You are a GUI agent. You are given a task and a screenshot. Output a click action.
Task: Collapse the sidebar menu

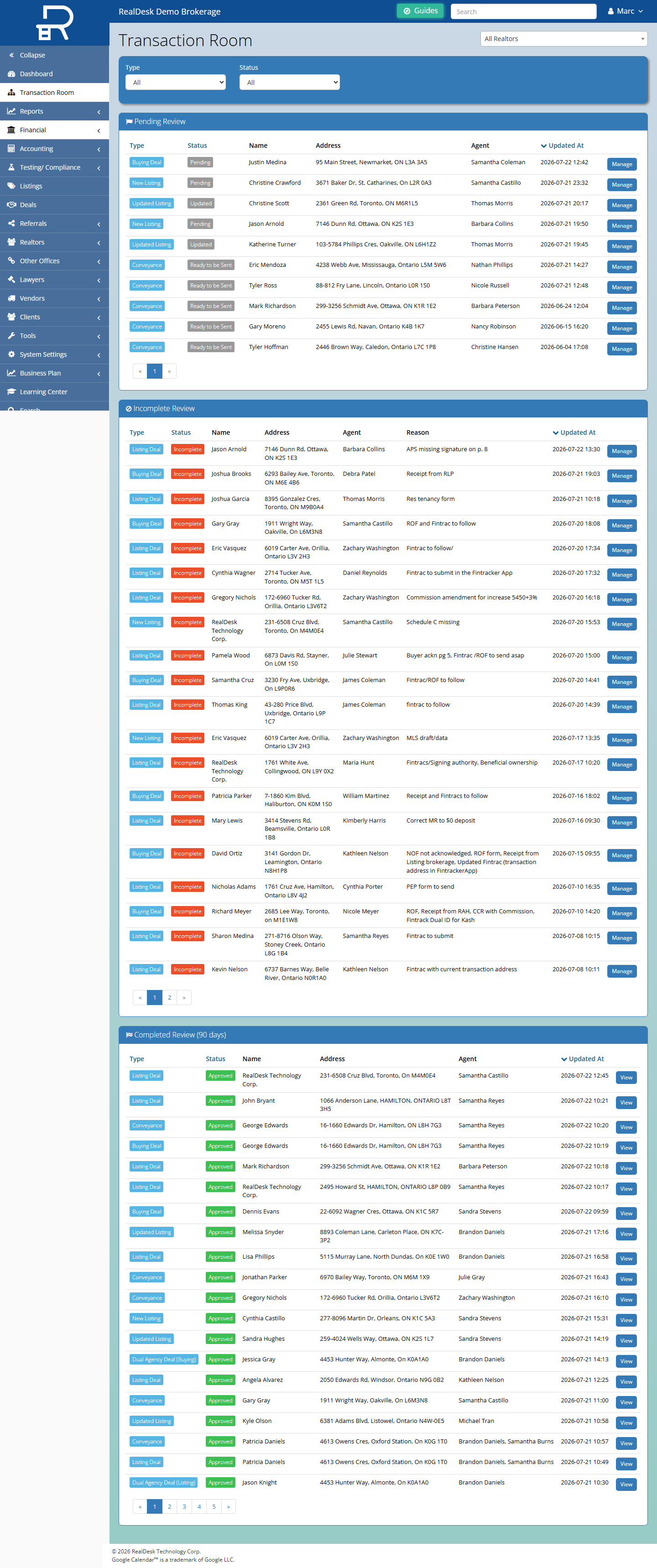pyautogui.click(x=55, y=55)
